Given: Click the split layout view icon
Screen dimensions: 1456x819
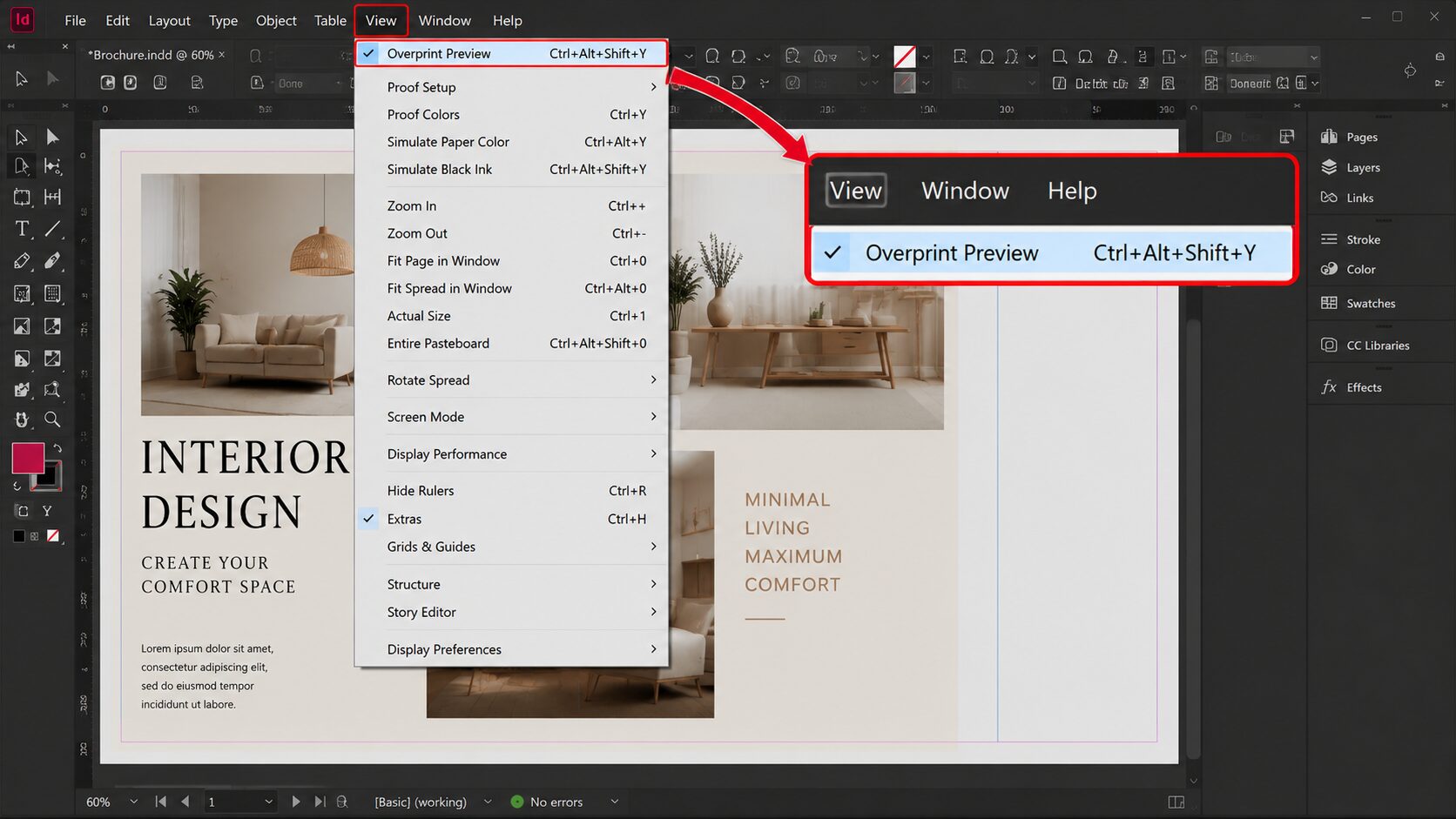Looking at the screenshot, I should click(1176, 802).
